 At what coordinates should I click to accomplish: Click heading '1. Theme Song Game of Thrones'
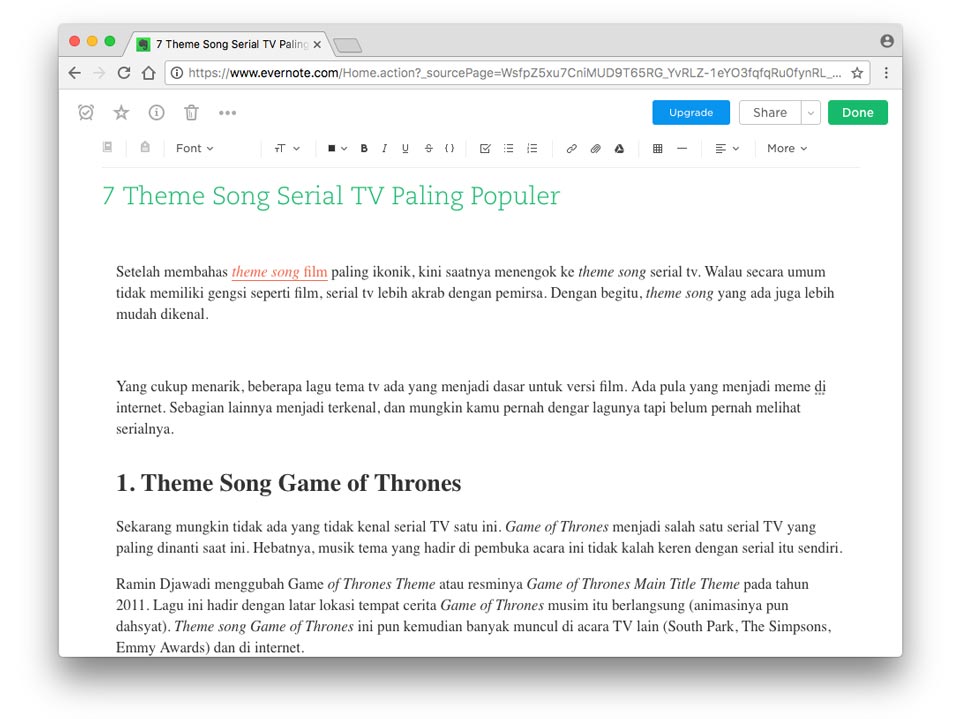pos(288,483)
